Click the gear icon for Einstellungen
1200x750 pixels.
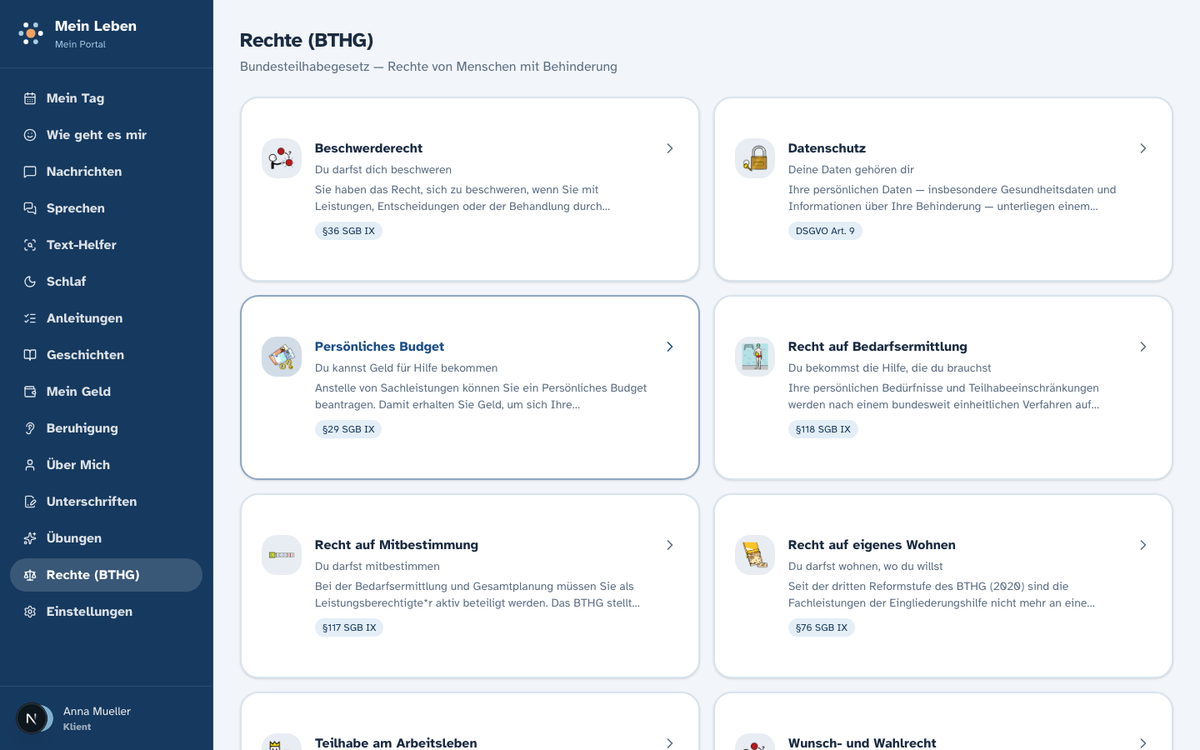click(30, 612)
